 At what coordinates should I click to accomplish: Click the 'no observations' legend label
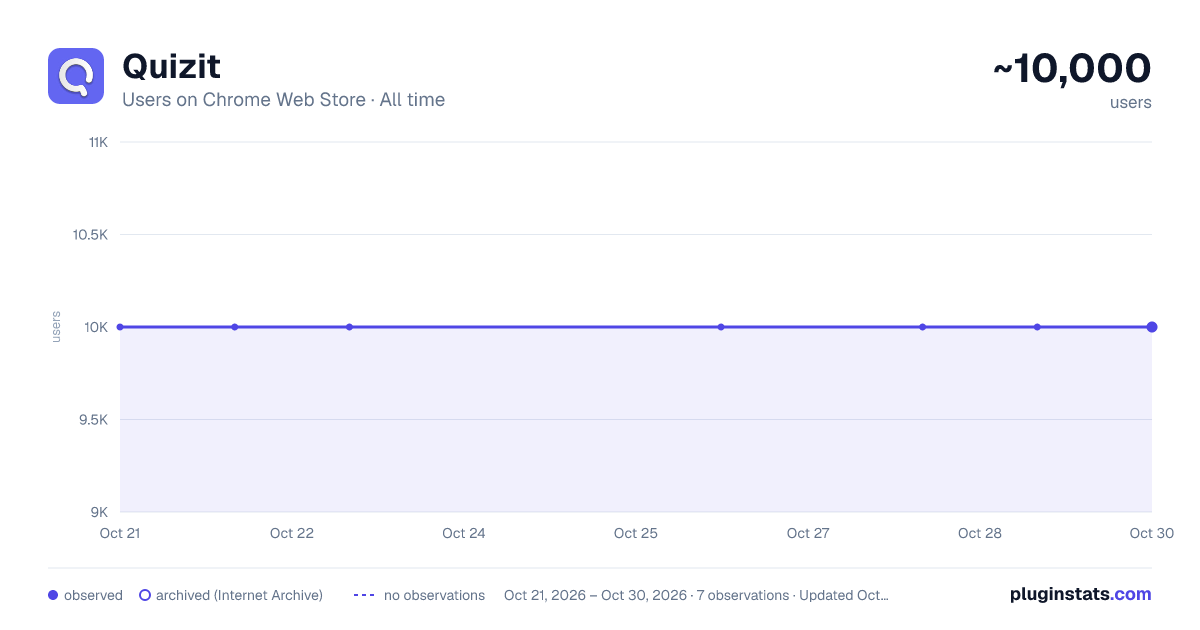tap(434, 595)
